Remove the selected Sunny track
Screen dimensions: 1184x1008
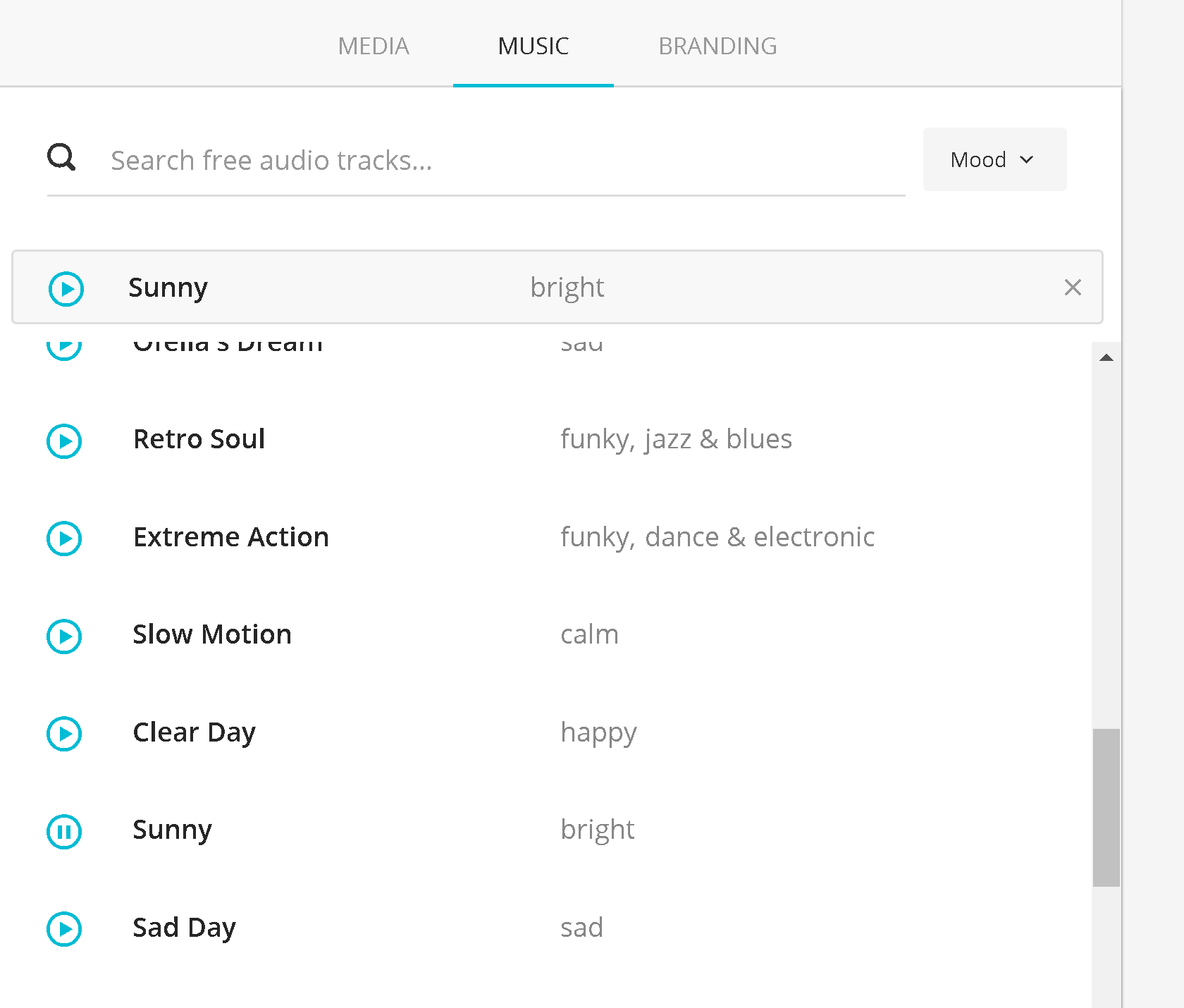click(1073, 288)
